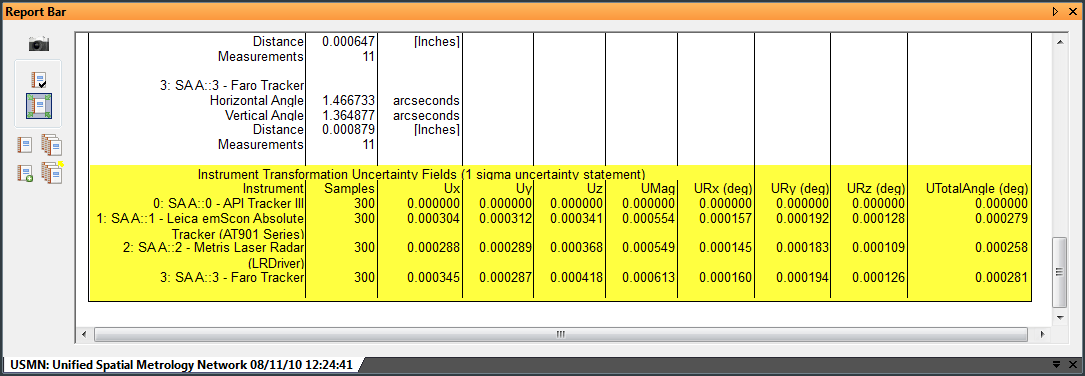The image size is (1085, 376).
Task: Click the horizontal scrollbar thumb
Action: point(561,334)
